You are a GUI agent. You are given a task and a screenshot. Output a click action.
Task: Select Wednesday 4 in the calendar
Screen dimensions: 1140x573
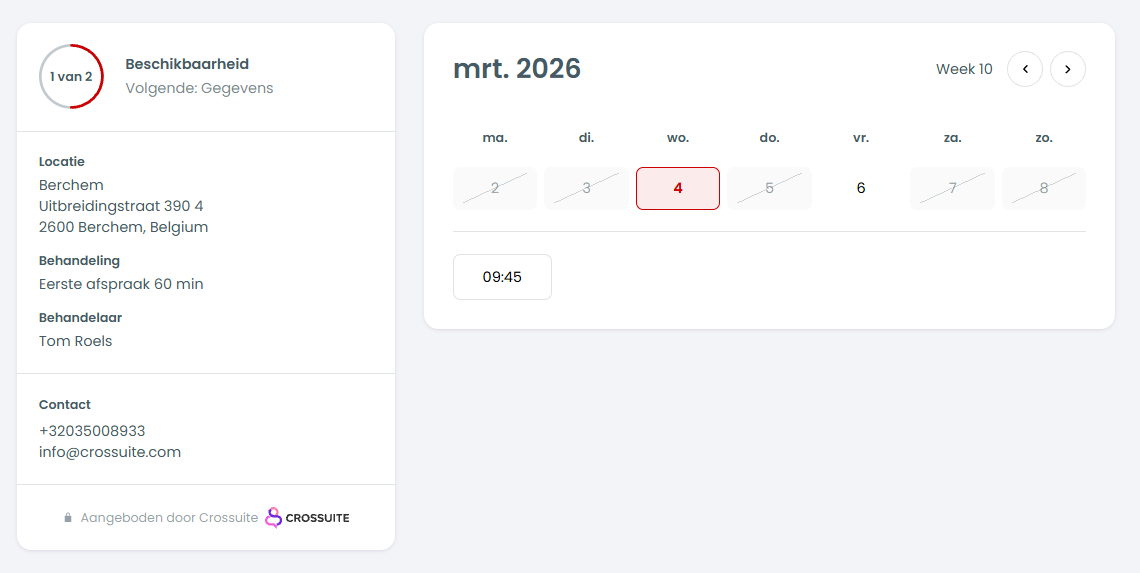pyautogui.click(x=678, y=188)
